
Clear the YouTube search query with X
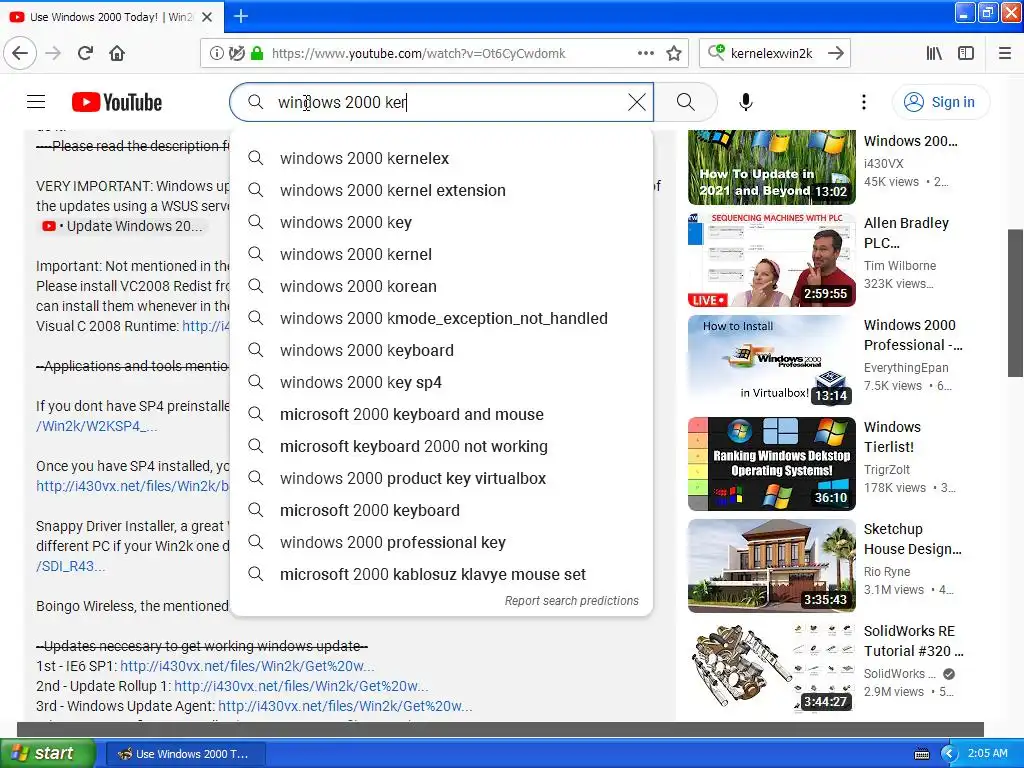(x=637, y=102)
